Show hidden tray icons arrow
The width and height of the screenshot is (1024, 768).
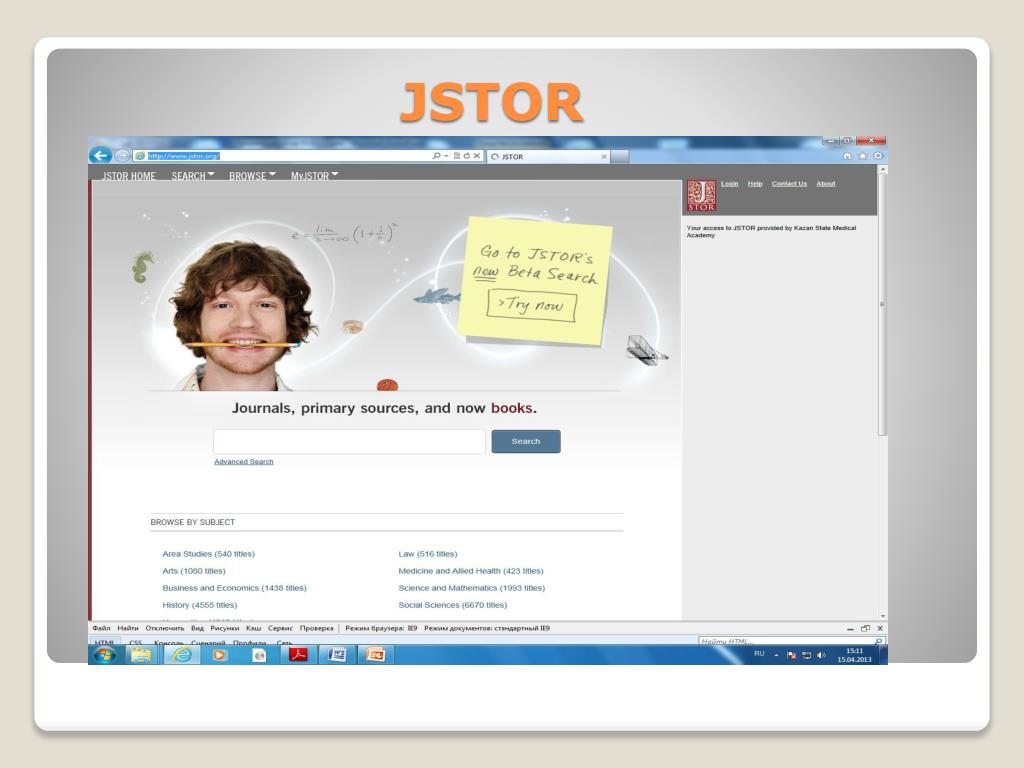click(x=776, y=655)
